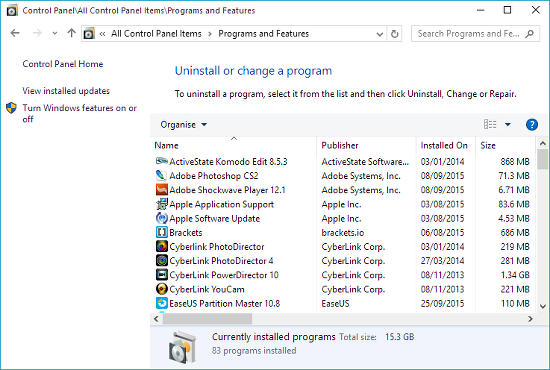Screen dimensions: 550x370
Task: Click the horizontal scrollbar thumb
Action: tap(207, 319)
